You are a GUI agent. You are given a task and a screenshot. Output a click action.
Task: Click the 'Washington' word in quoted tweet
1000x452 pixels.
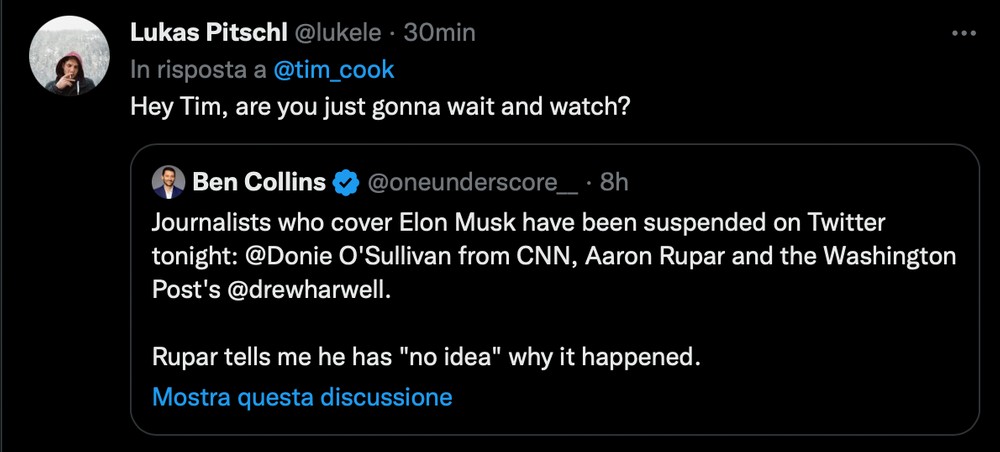pos(879,256)
